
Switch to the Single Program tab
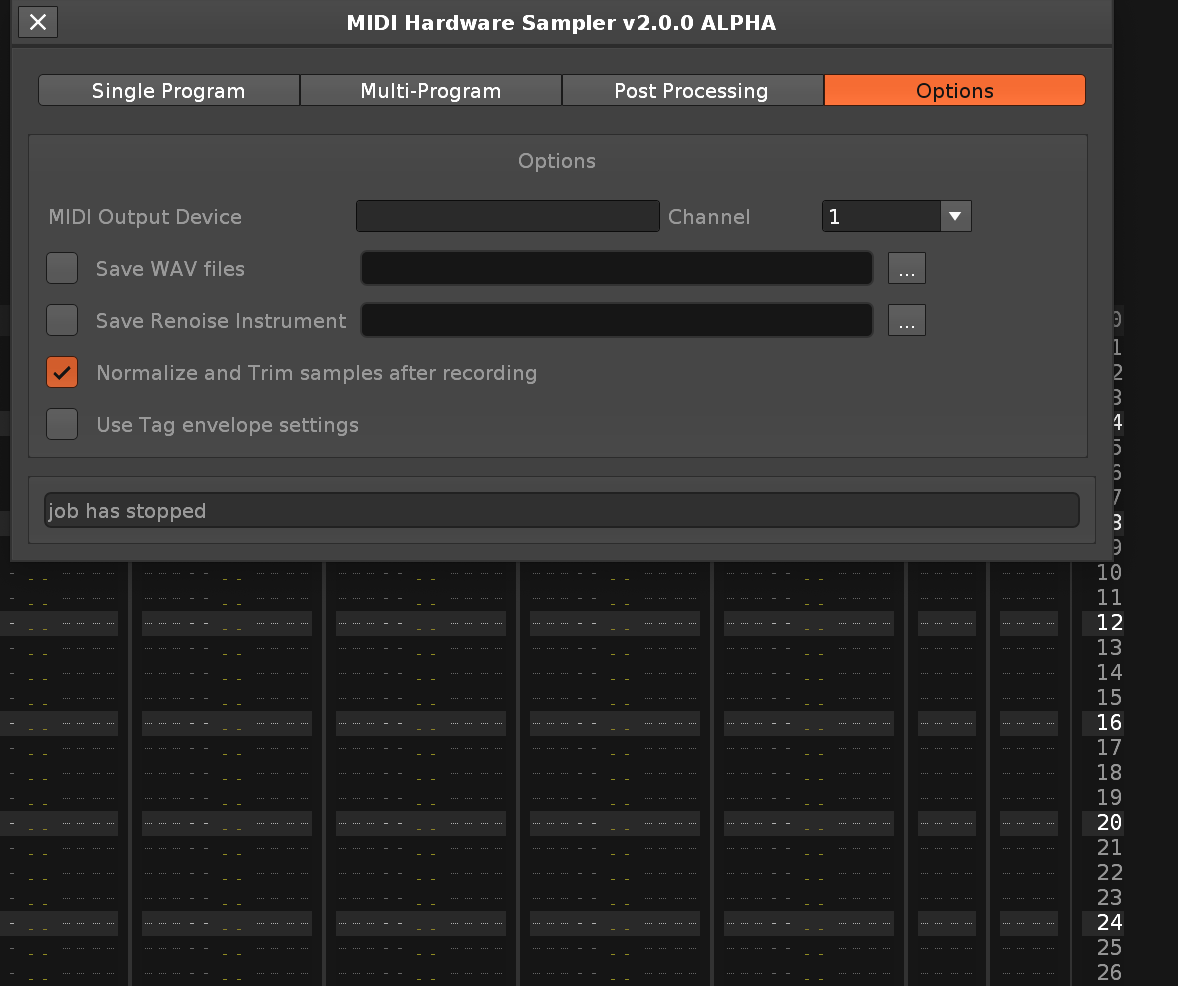click(x=169, y=90)
